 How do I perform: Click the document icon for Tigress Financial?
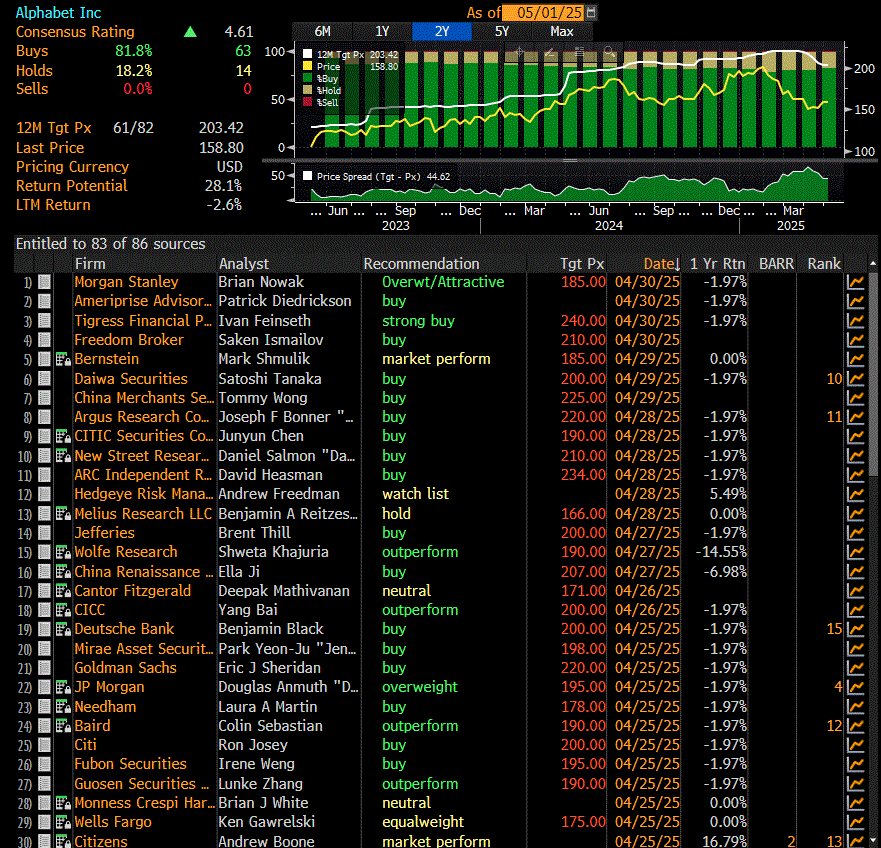(45, 321)
